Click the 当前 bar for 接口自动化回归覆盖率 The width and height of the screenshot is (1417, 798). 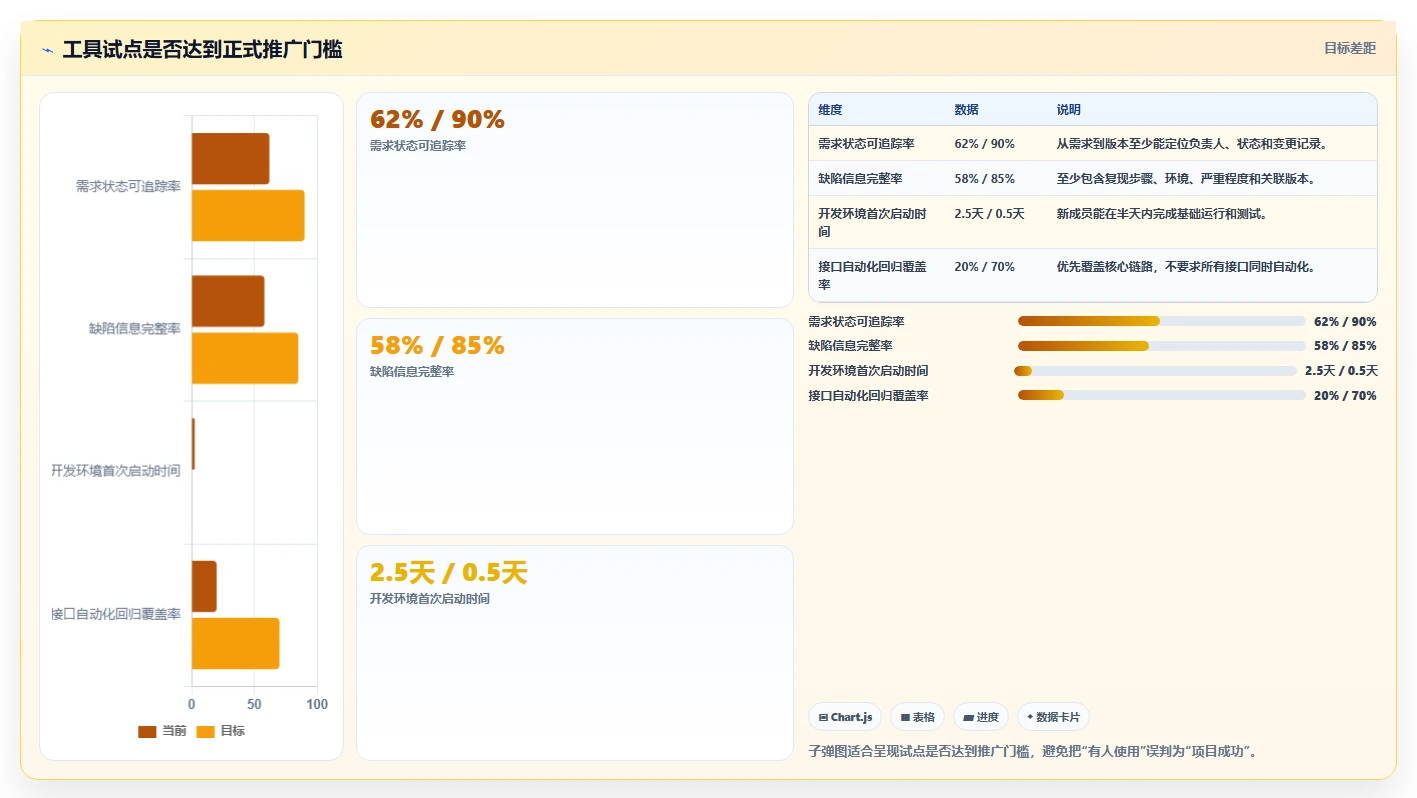pos(204,586)
